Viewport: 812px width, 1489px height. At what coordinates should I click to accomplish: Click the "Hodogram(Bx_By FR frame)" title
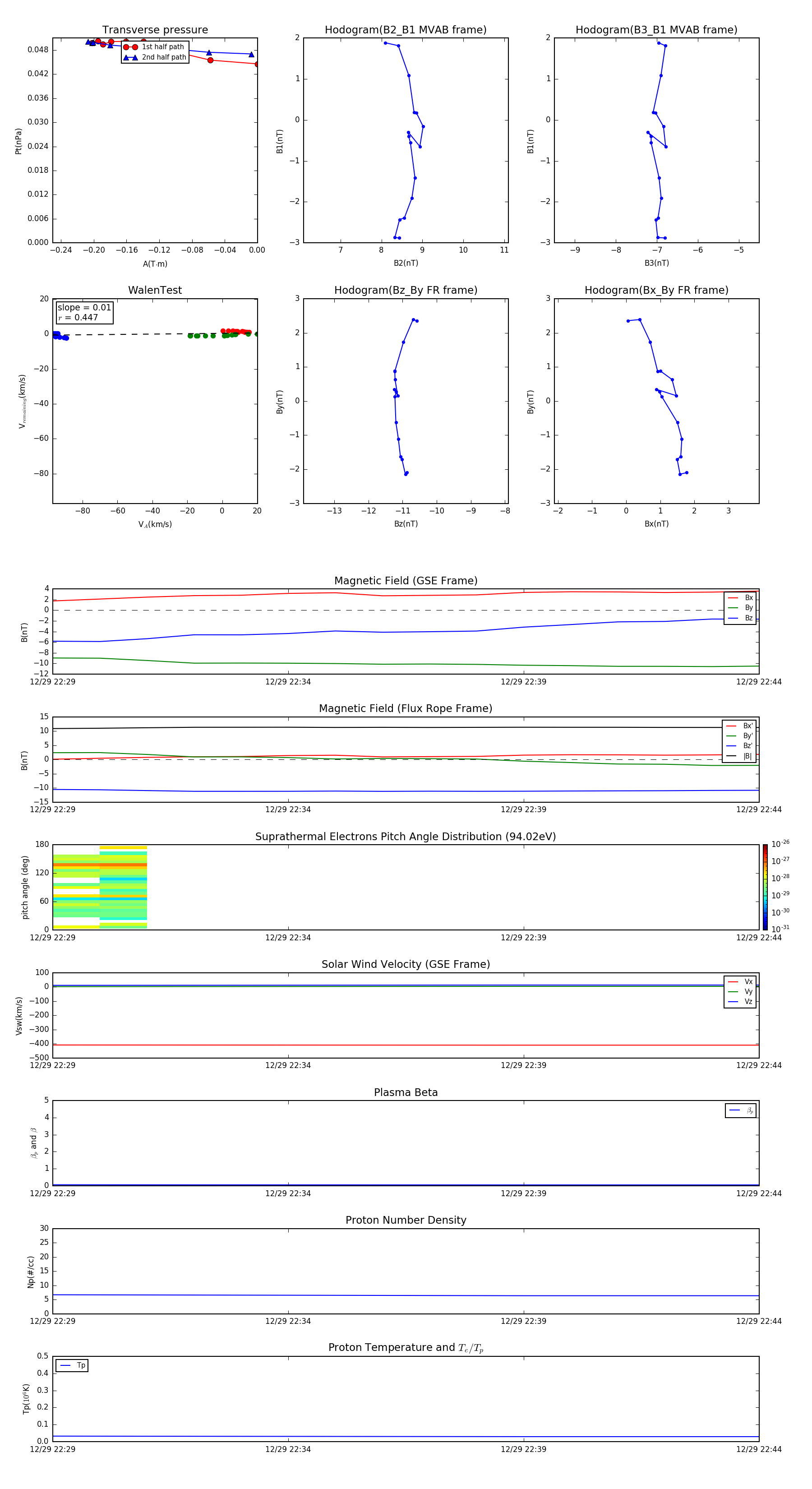(656, 290)
